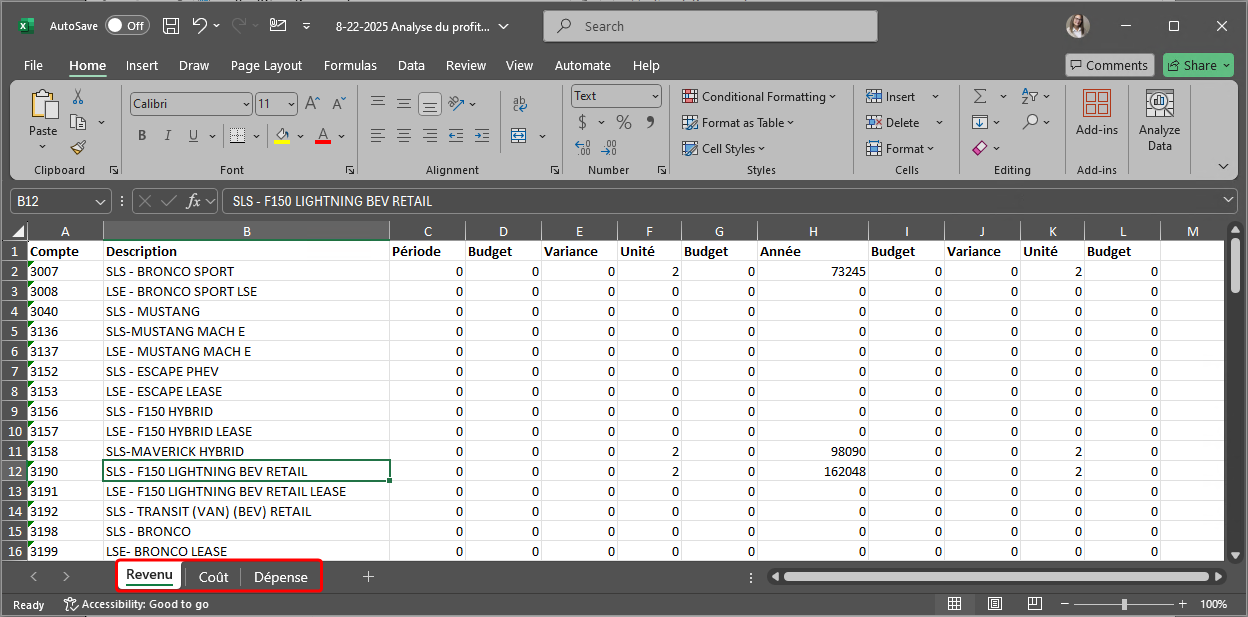This screenshot has height=617, width=1248.
Task: Switch to the Dépense sheet tab
Action: pos(280,577)
